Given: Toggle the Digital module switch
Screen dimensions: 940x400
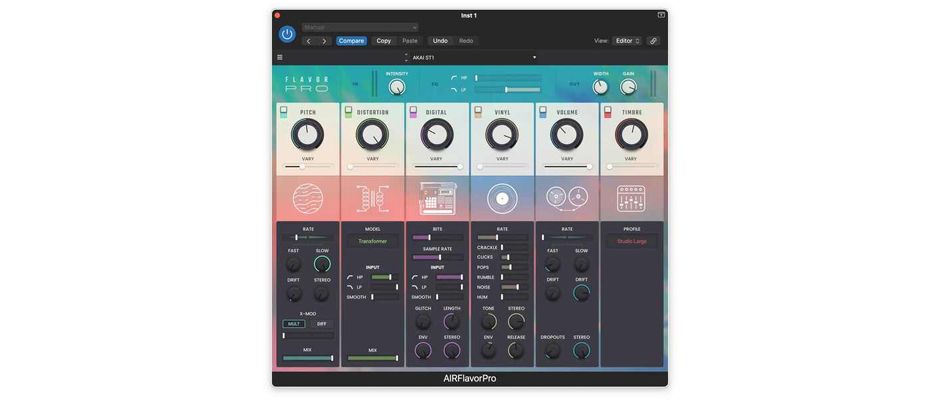Looking at the screenshot, I should [413, 112].
